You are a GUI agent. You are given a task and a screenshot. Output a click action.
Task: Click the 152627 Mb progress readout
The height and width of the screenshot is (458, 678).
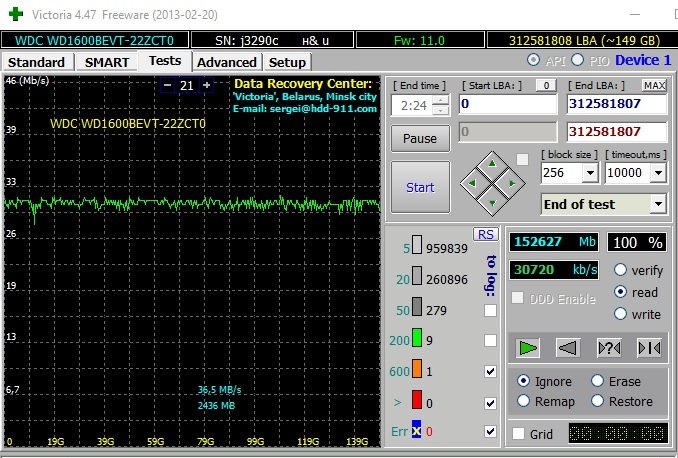point(554,242)
